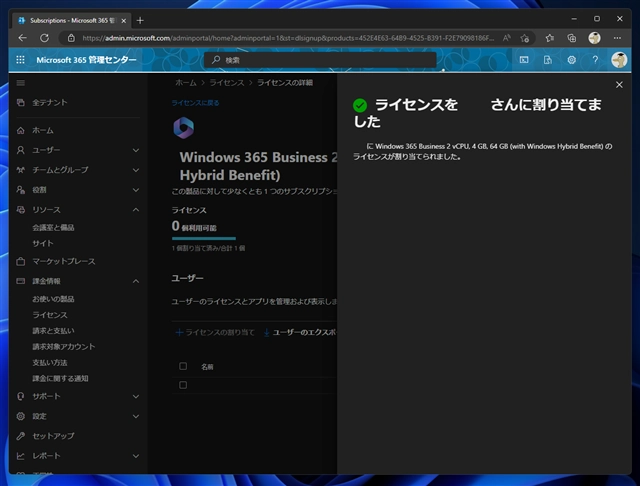Screen dimensions: 640x486
Task: Click the 検索 search box
Action: 320,60
